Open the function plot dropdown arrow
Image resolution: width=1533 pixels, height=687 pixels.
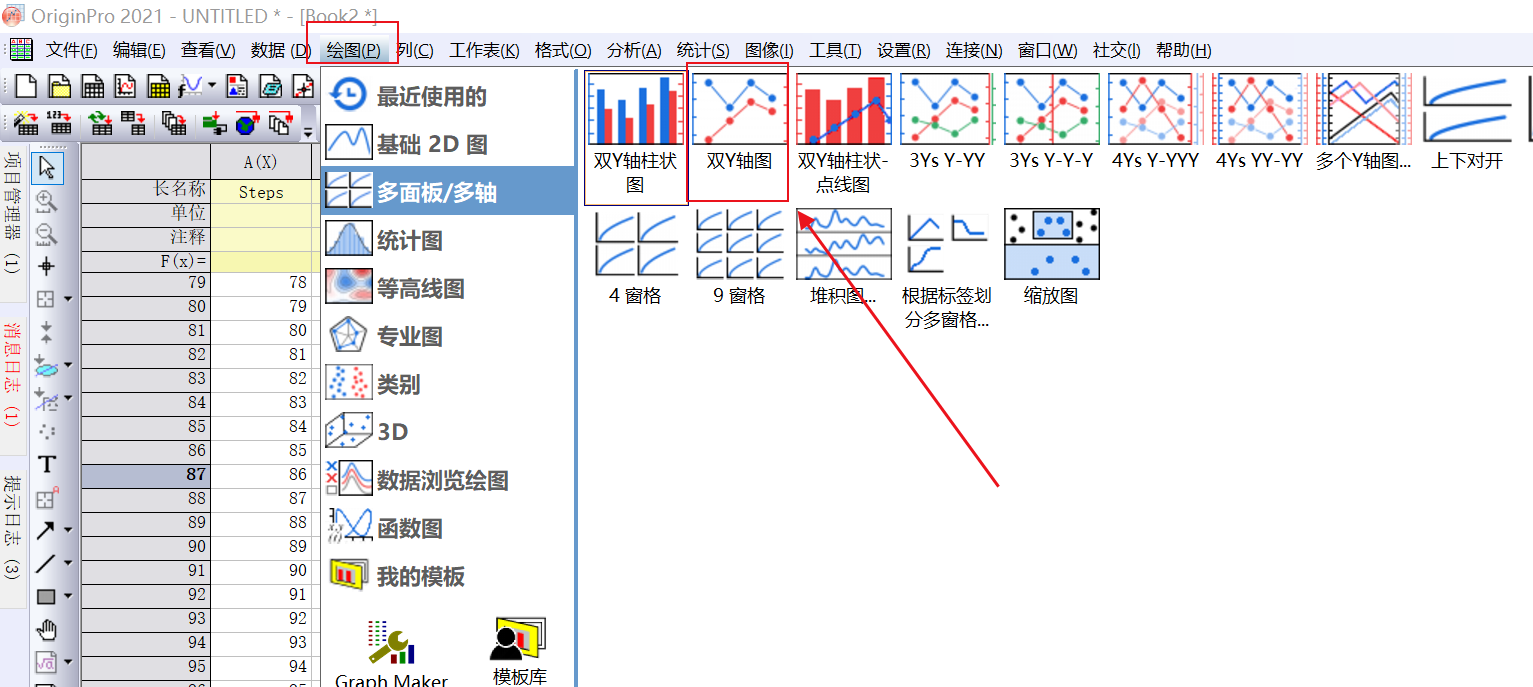pos(211,86)
